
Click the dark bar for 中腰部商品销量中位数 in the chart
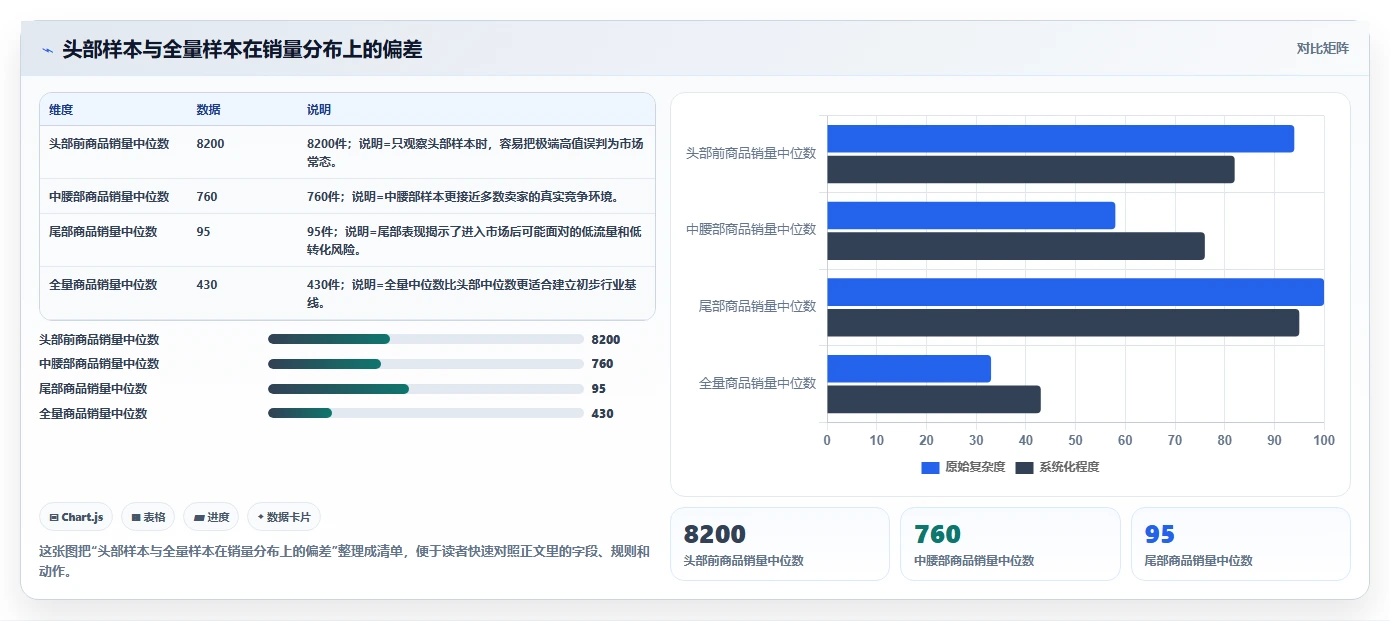click(1015, 246)
